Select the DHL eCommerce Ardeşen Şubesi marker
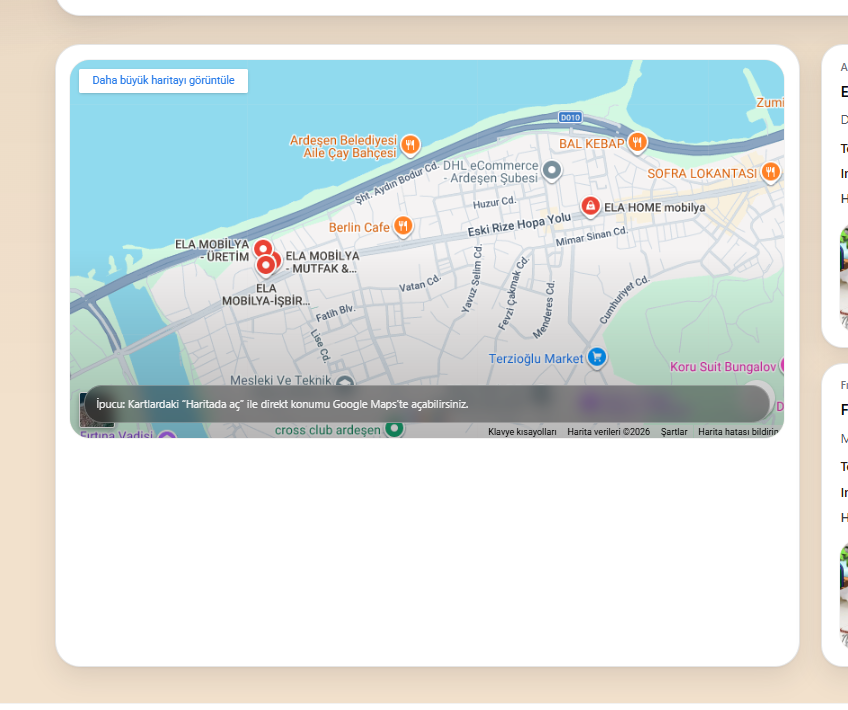 tap(552, 171)
